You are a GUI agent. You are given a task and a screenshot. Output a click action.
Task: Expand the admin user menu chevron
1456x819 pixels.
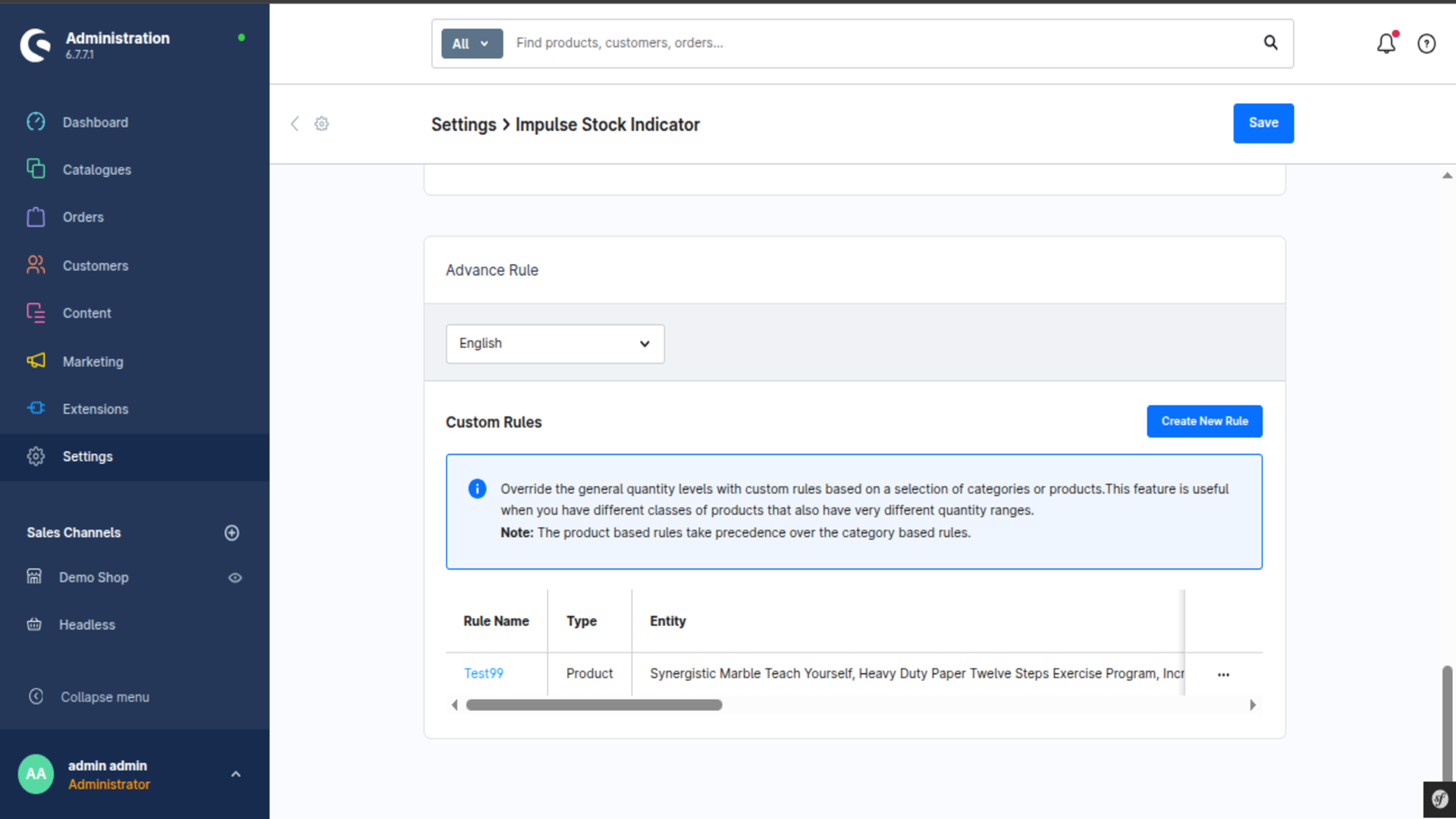[x=236, y=774]
